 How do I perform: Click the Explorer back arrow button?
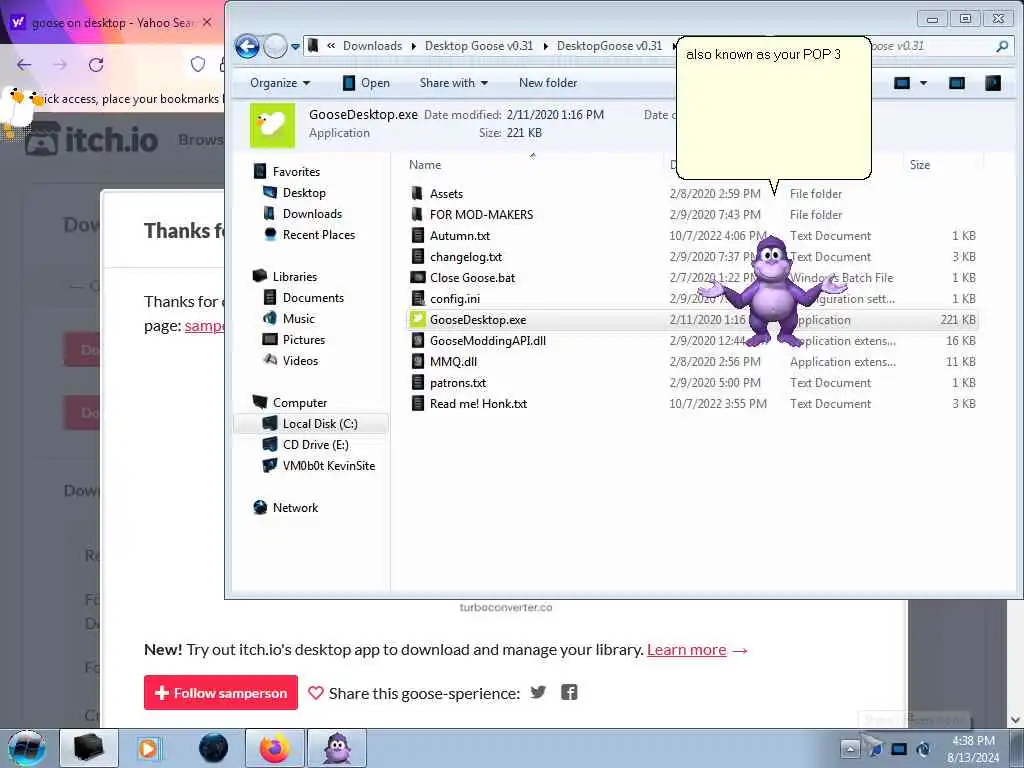click(248, 46)
